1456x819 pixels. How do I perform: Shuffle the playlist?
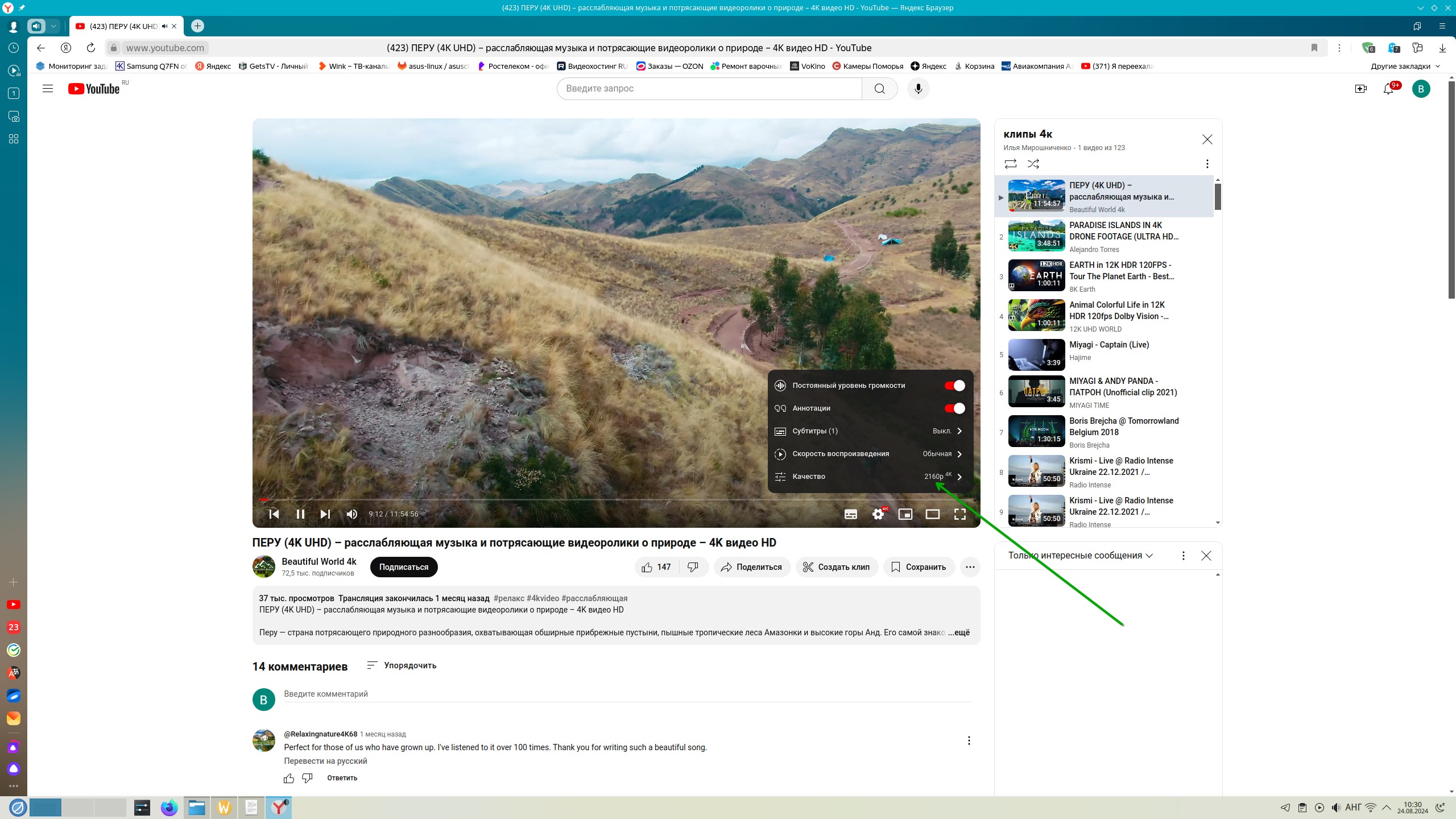(1033, 164)
